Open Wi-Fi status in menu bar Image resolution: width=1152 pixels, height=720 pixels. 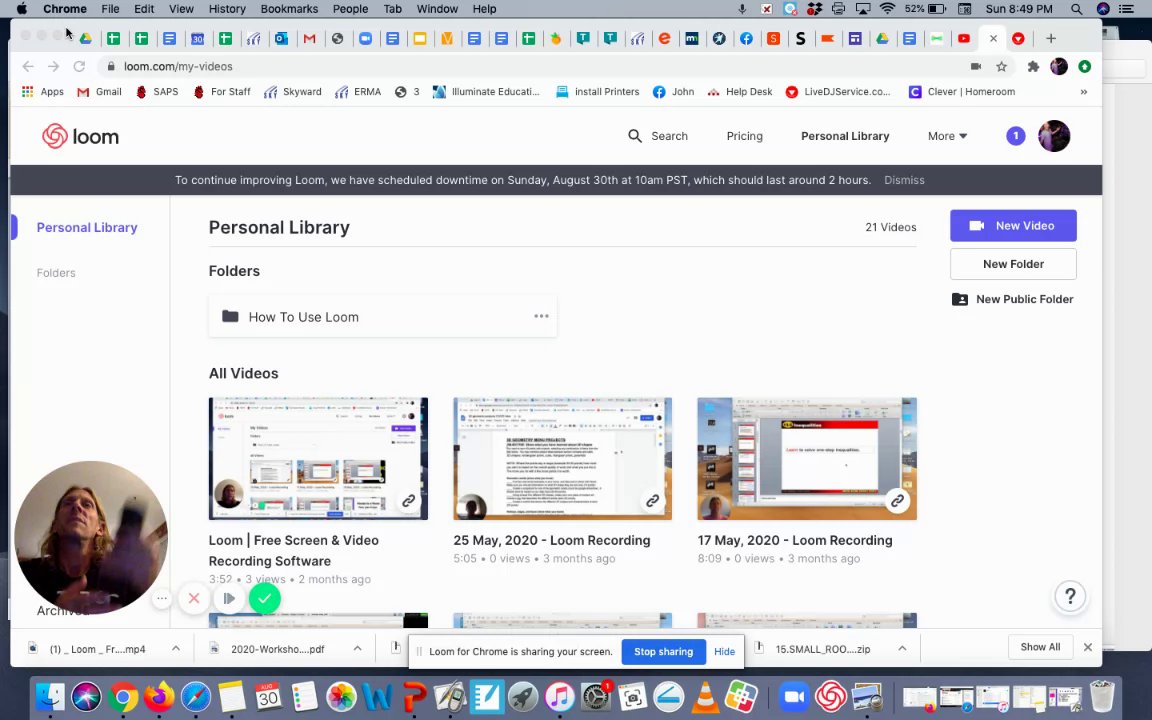(x=888, y=9)
